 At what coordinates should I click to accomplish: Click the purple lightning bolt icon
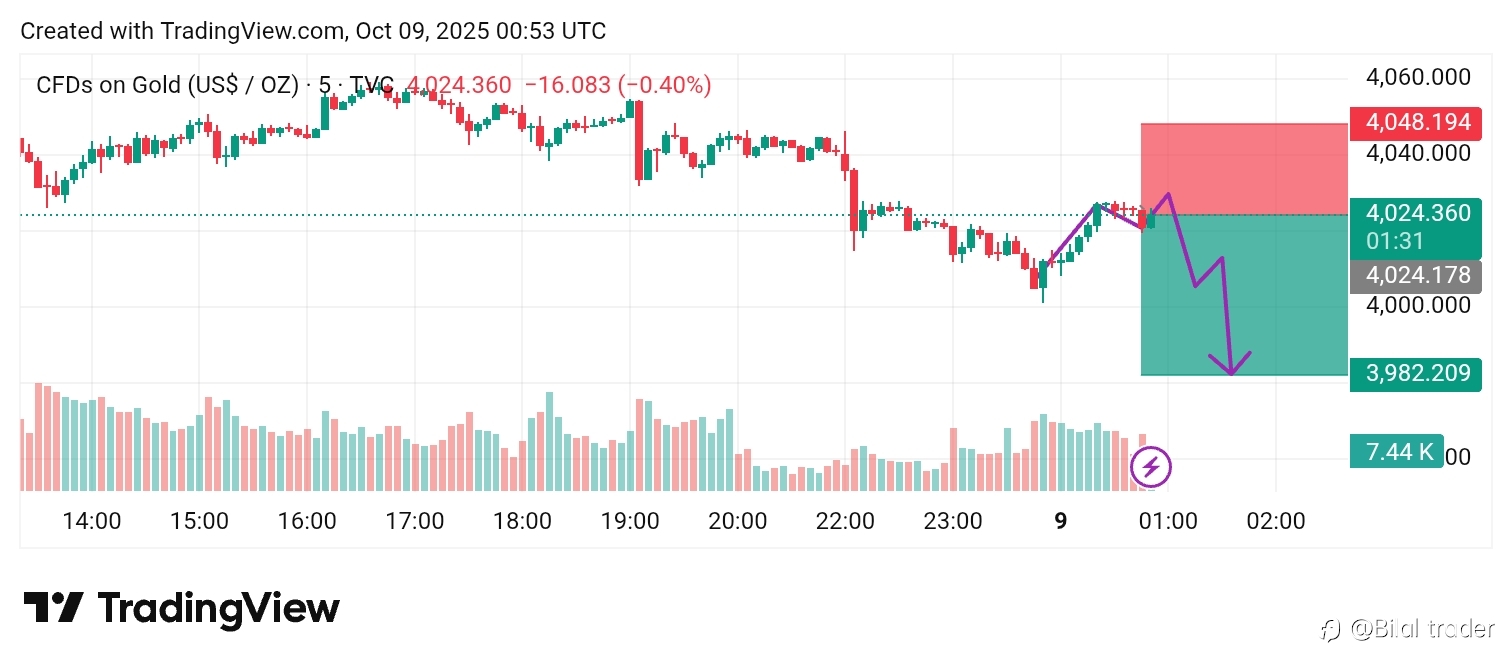[x=1150, y=466]
